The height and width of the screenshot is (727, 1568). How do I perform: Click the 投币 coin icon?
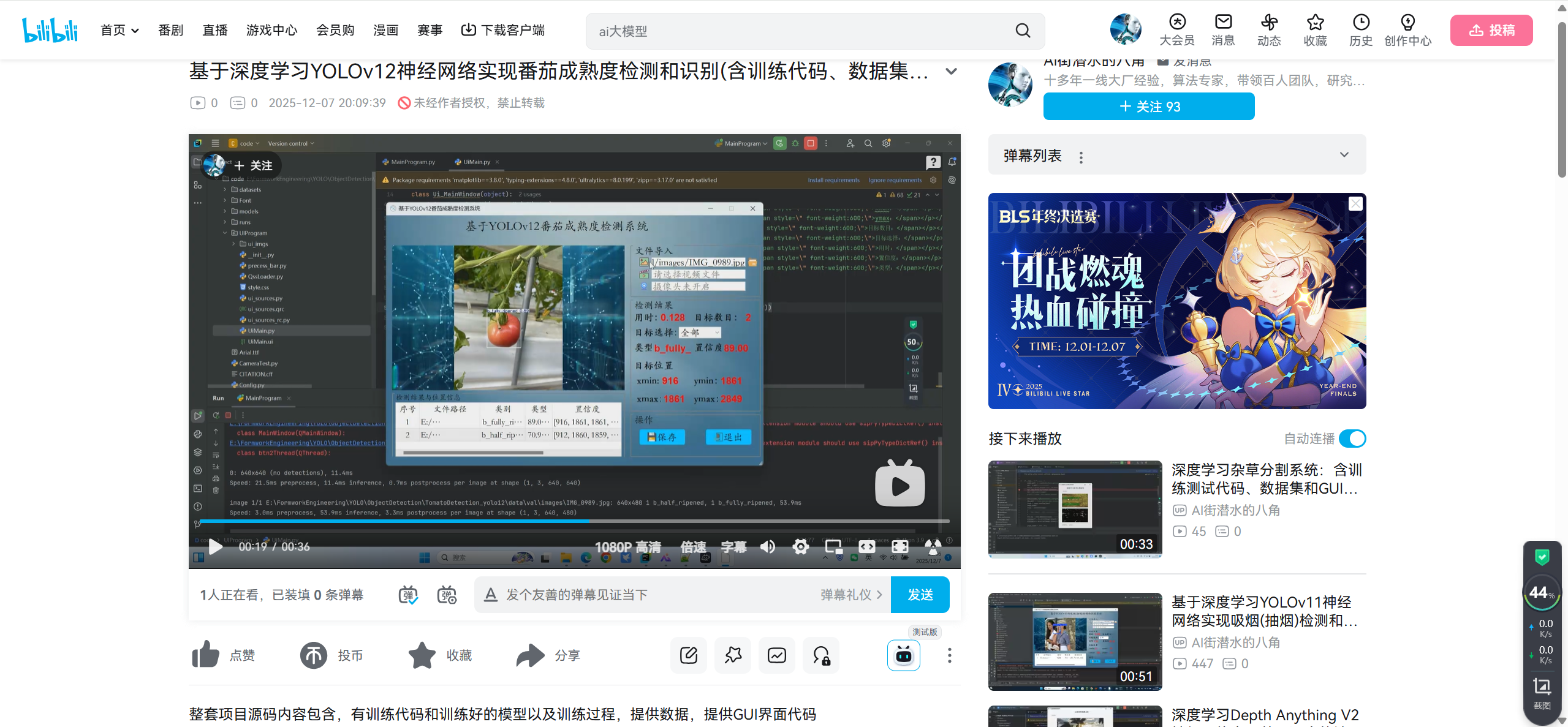[x=313, y=655]
